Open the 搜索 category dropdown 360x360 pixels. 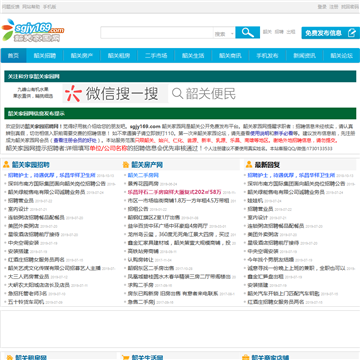[x=224, y=34]
